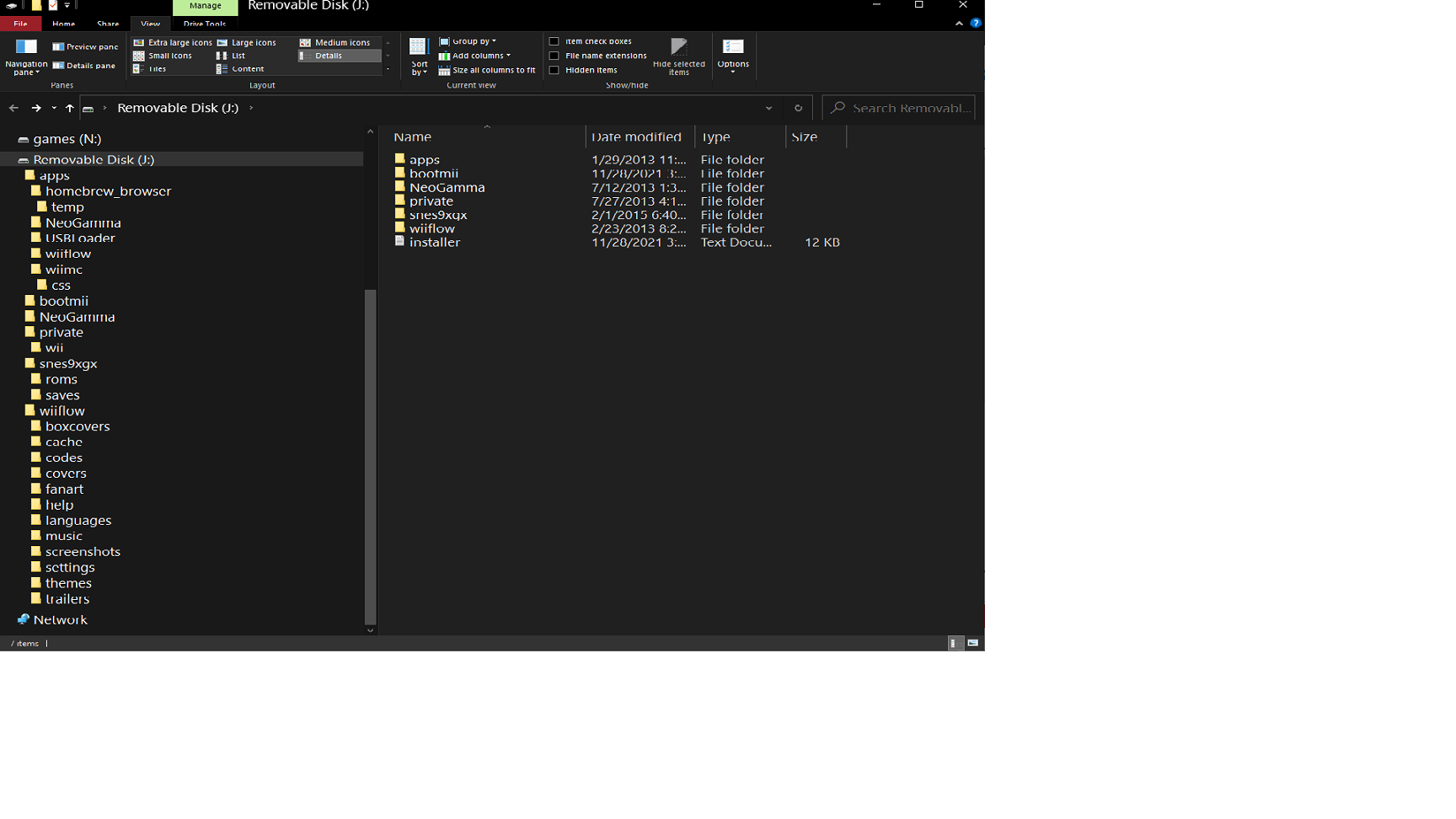Click in the Search Removable Disk field

tap(898, 108)
